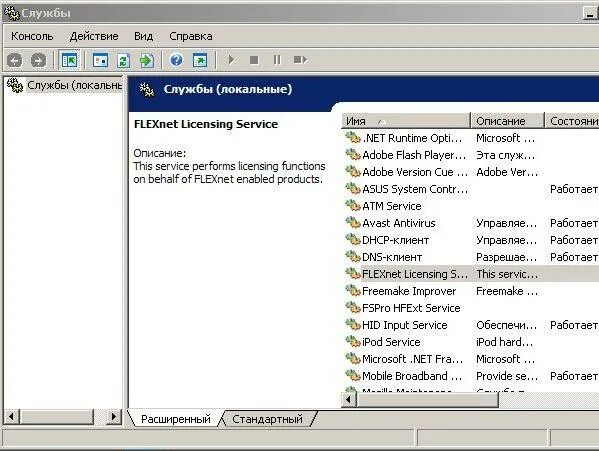Select the Avast Antivirus service name

click(x=399, y=223)
